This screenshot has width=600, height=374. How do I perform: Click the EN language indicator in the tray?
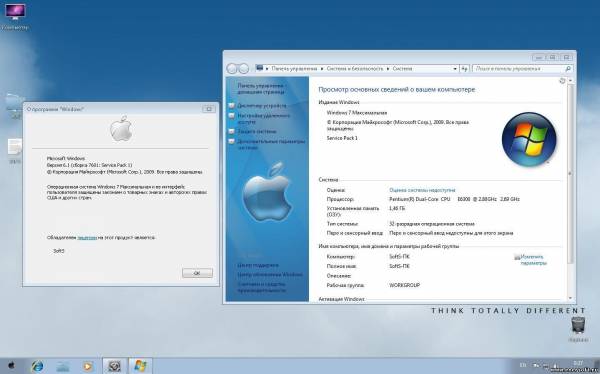(523, 366)
